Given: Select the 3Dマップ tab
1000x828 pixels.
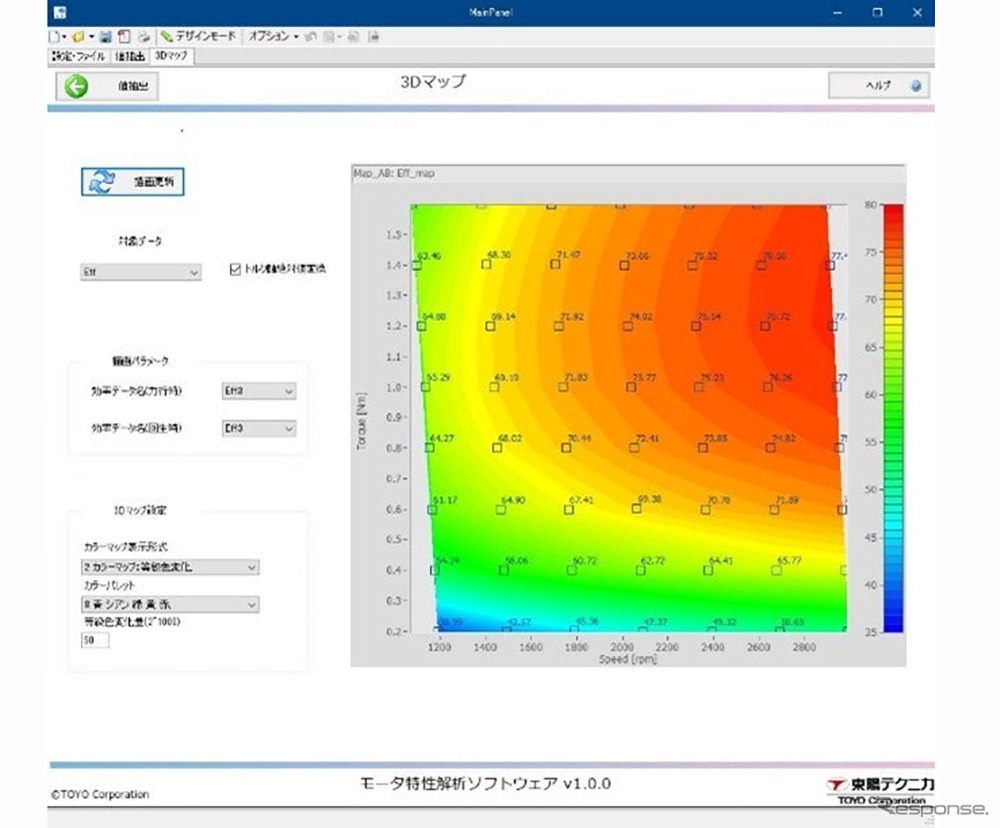Looking at the screenshot, I should click(172, 56).
